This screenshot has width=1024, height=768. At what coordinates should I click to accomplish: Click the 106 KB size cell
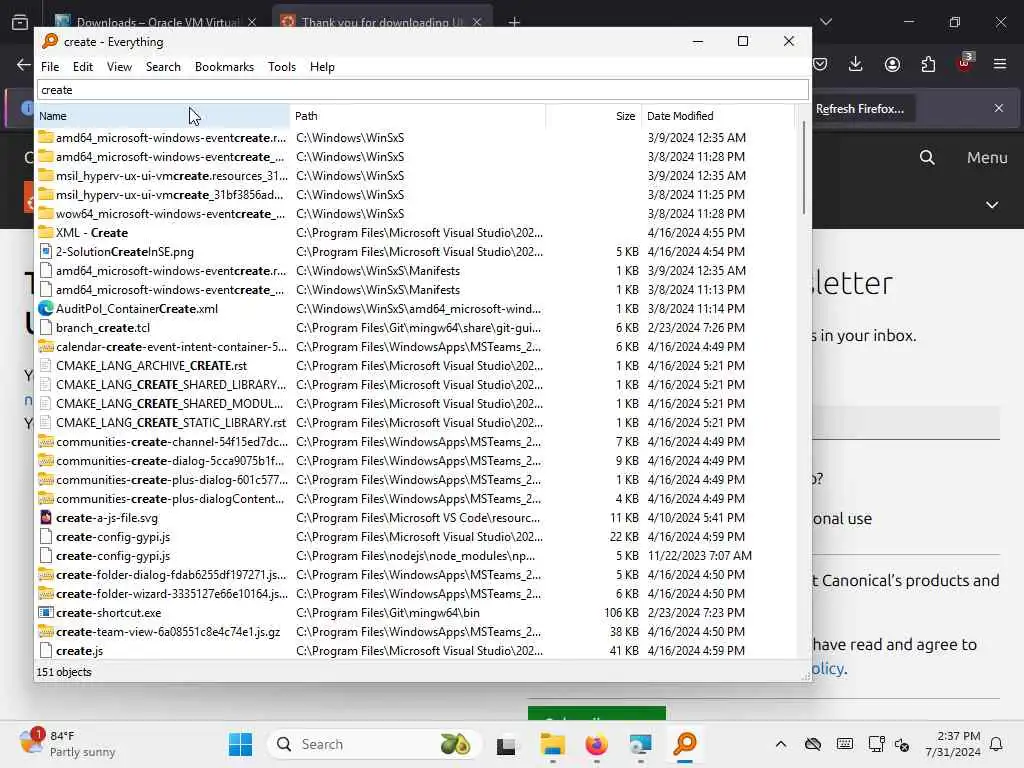[621, 613]
